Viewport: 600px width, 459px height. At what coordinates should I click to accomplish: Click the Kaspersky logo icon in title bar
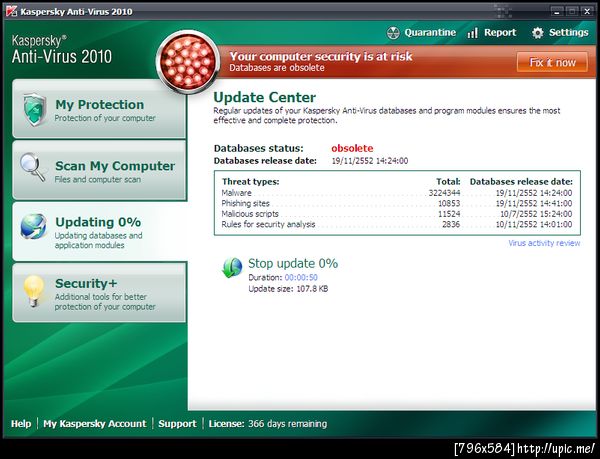coord(11,11)
